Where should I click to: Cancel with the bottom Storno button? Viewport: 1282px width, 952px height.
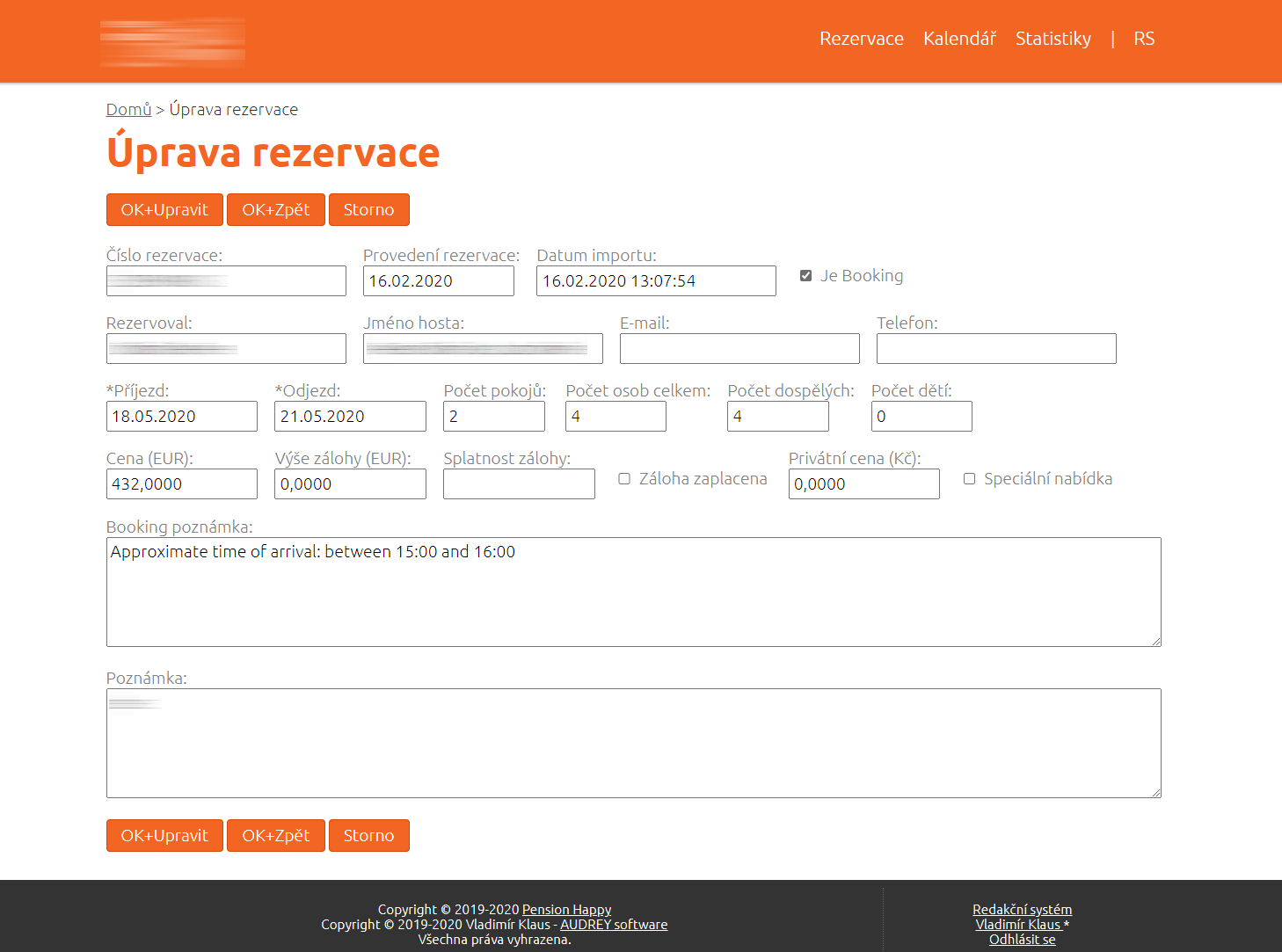pyautogui.click(x=368, y=835)
